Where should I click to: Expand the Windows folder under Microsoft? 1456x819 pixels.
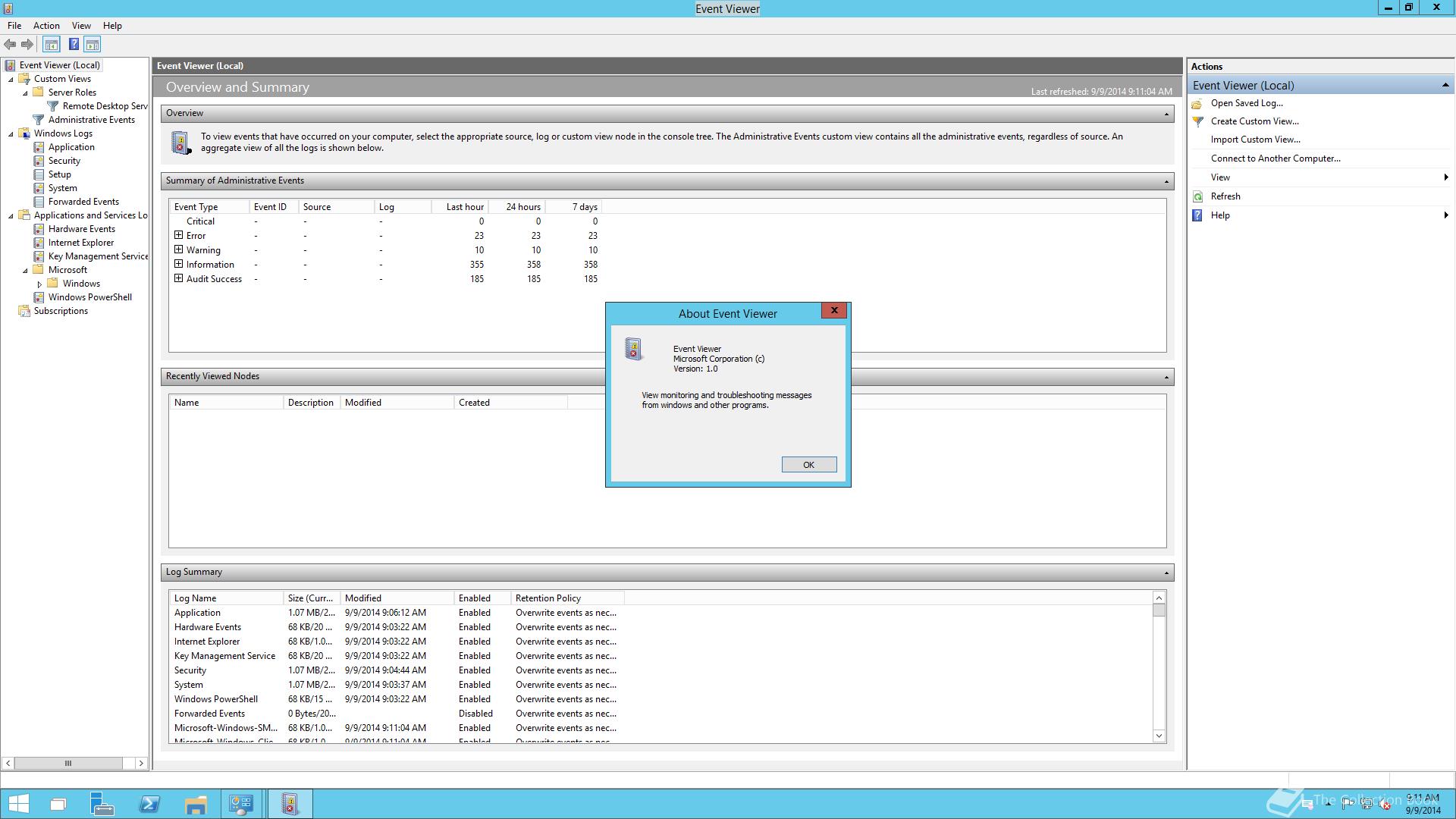(39, 284)
